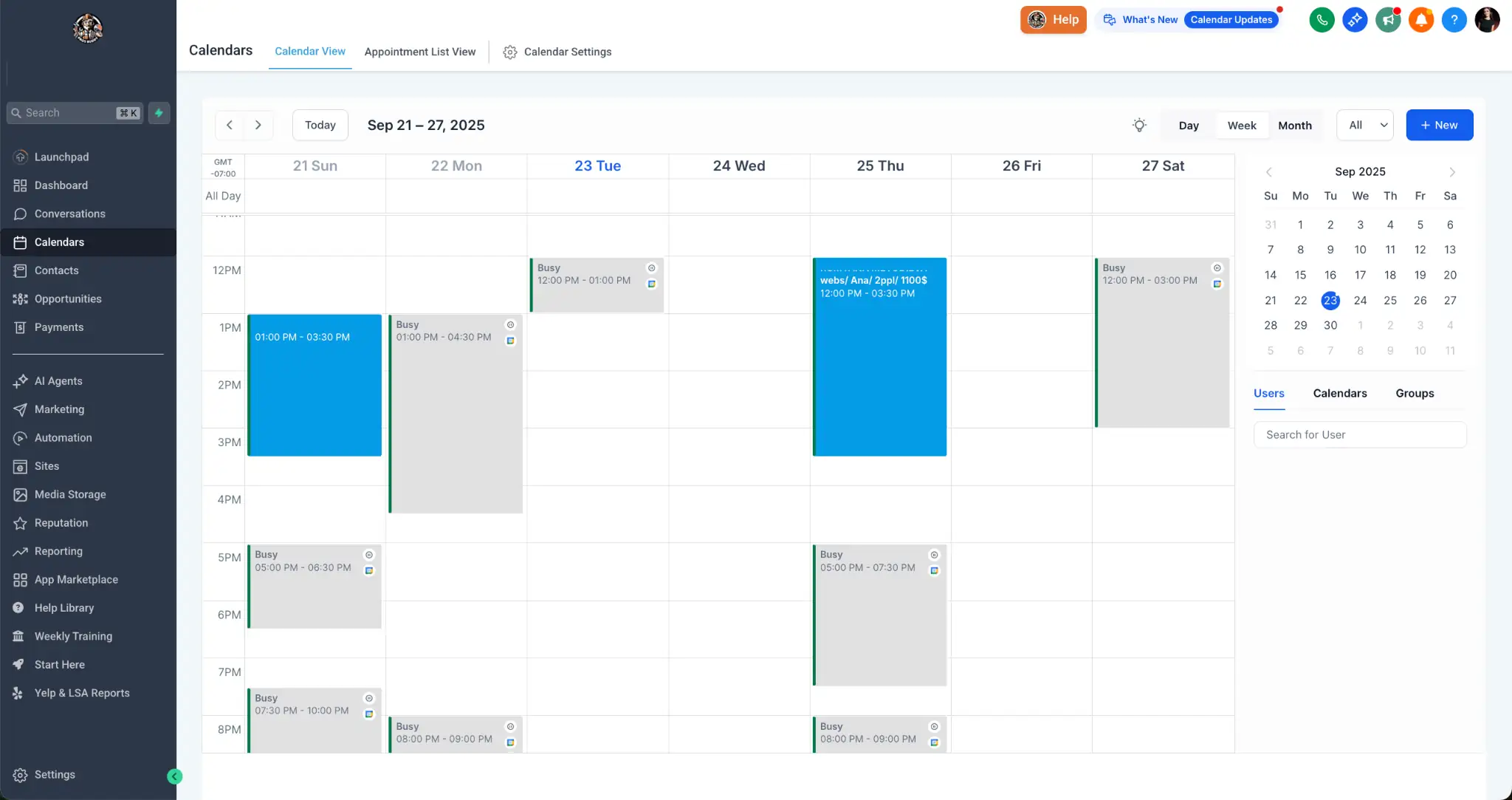
Task: Open the blue 01:00 PM Sunday appointment
Action: click(315, 385)
